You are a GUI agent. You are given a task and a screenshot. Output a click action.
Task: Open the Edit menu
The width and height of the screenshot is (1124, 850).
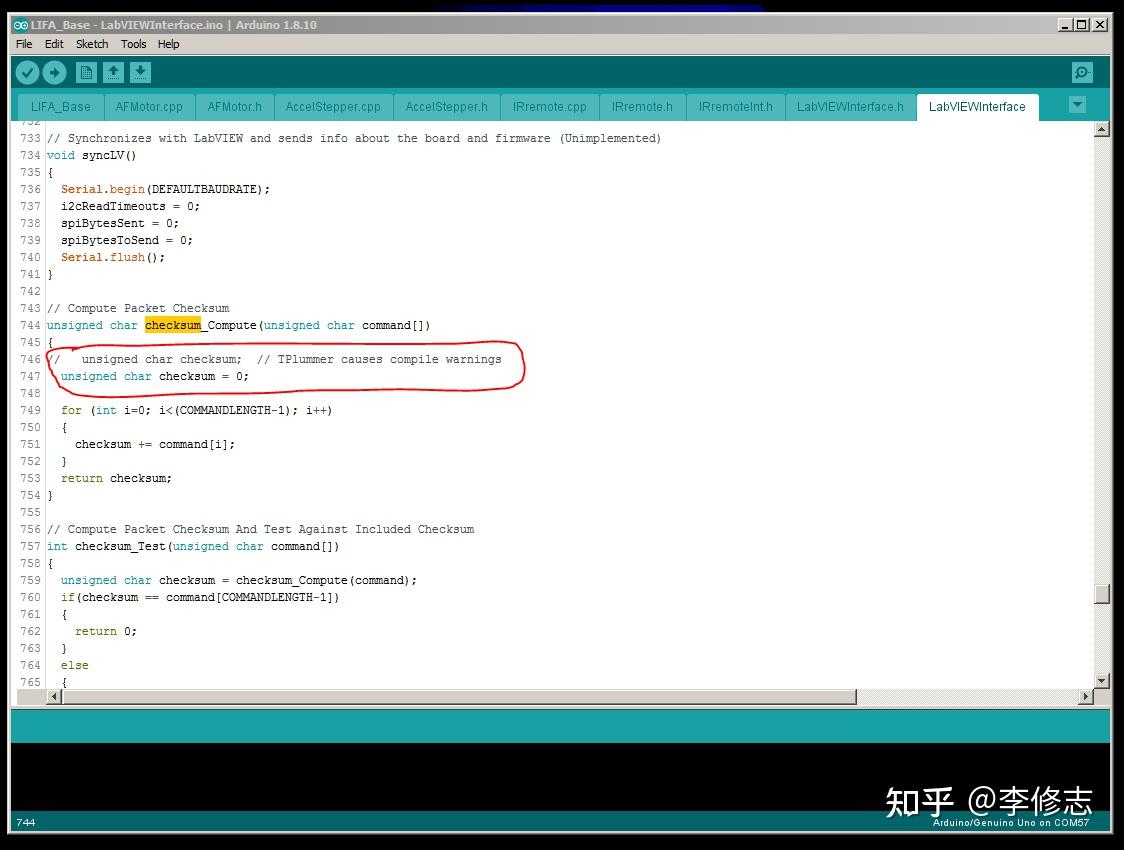54,44
